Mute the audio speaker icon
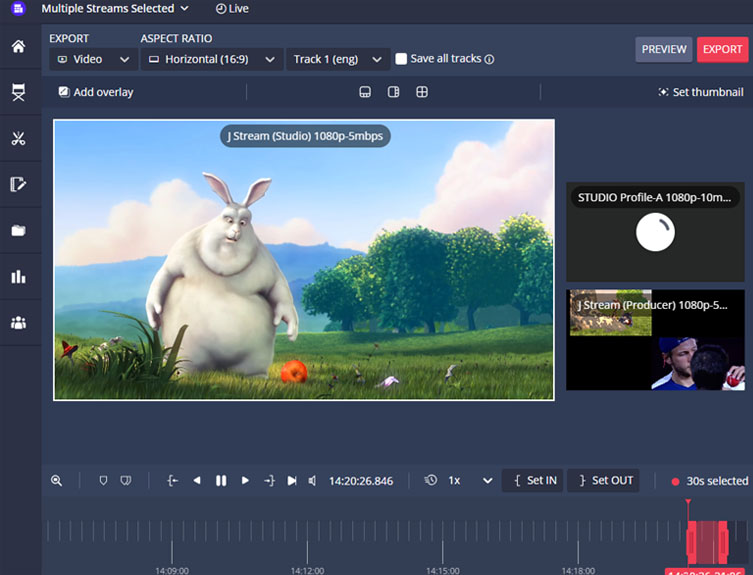753x575 pixels. [313, 480]
